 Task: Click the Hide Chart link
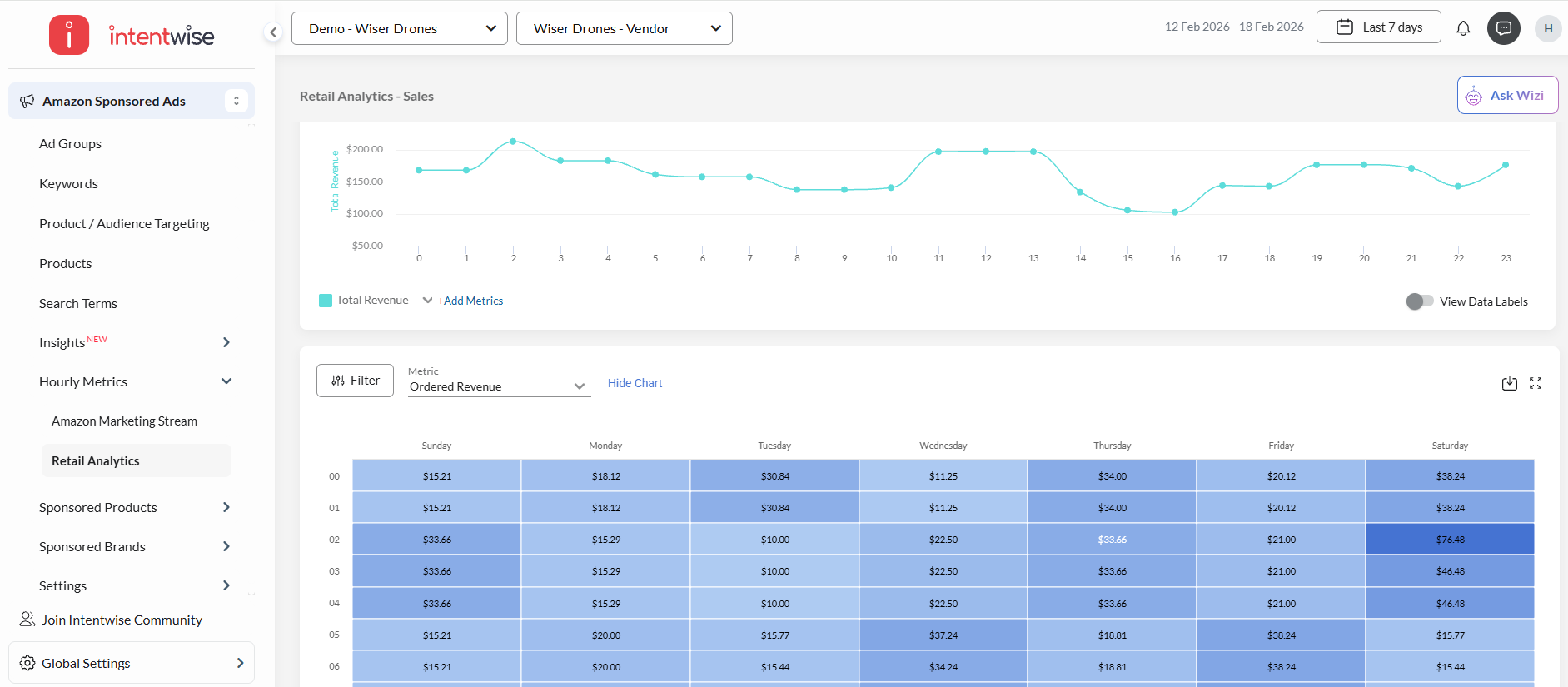pyautogui.click(x=635, y=383)
